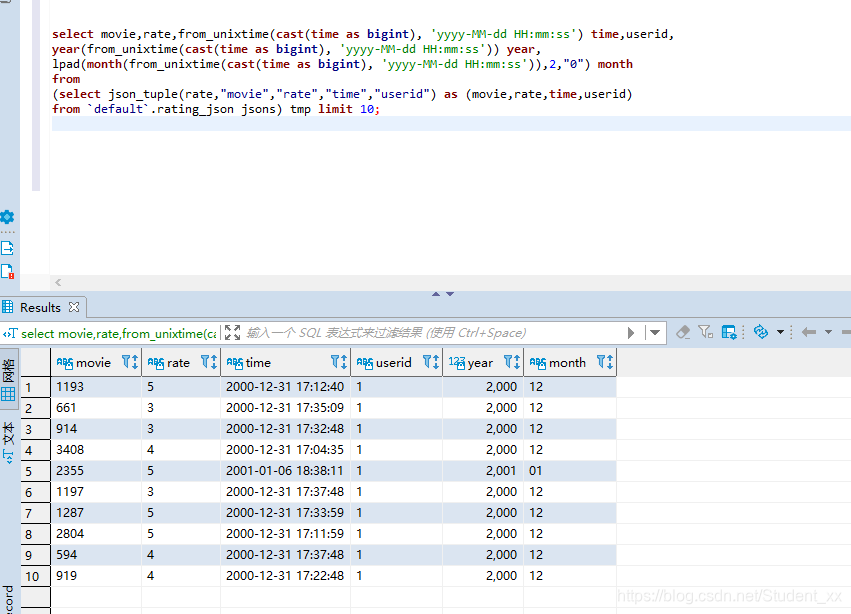Click the query text 'select movie,rate,from_unixtime'
This screenshot has height=614, width=851.
(118, 333)
